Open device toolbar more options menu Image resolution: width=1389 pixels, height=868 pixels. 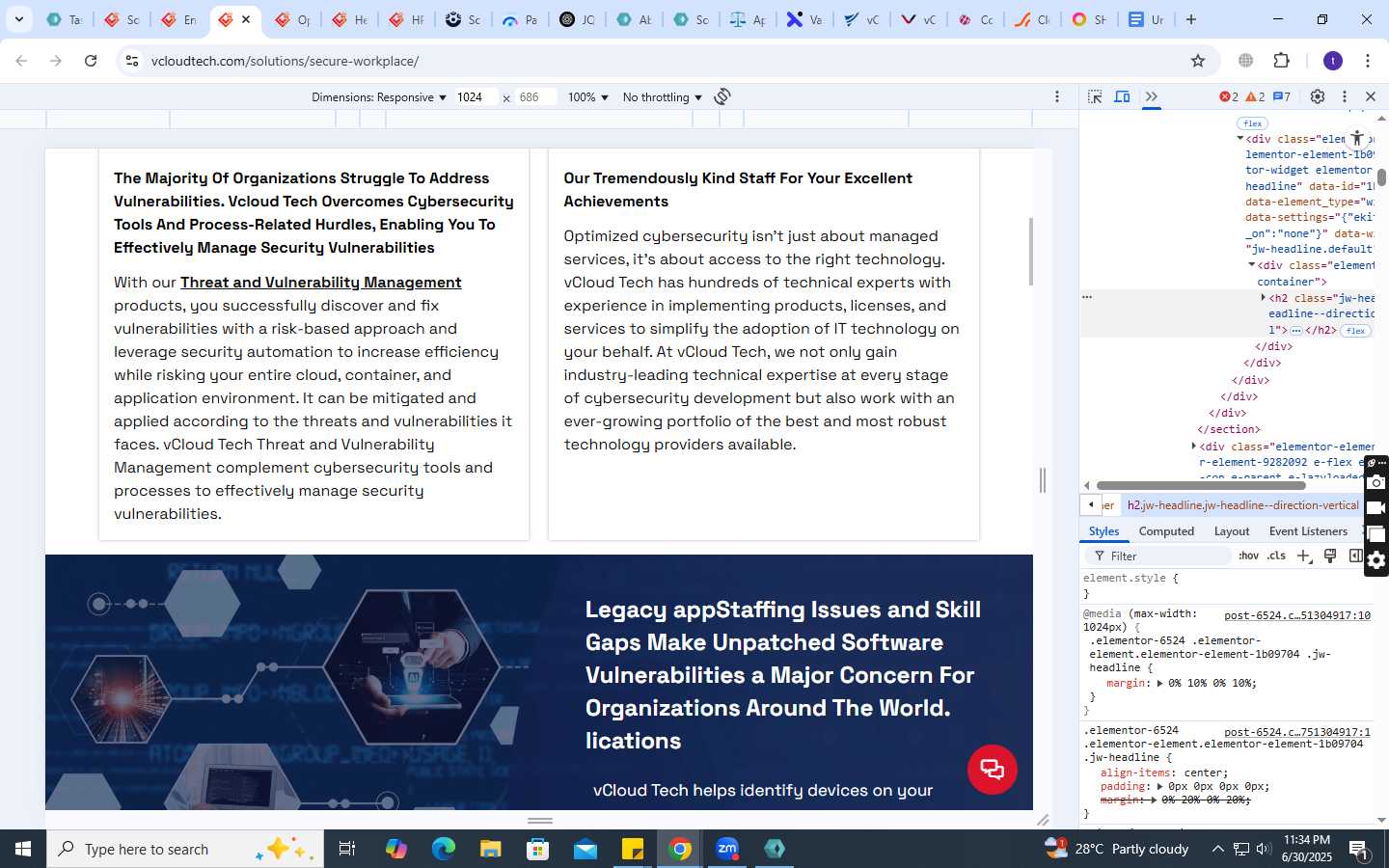1057,96
